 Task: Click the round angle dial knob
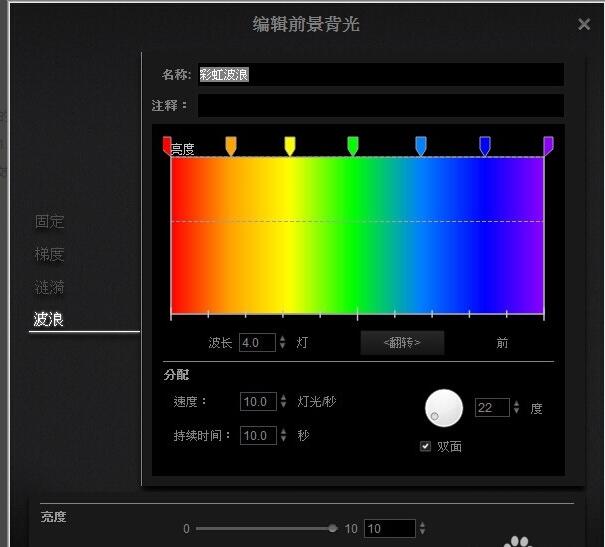click(x=444, y=408)
